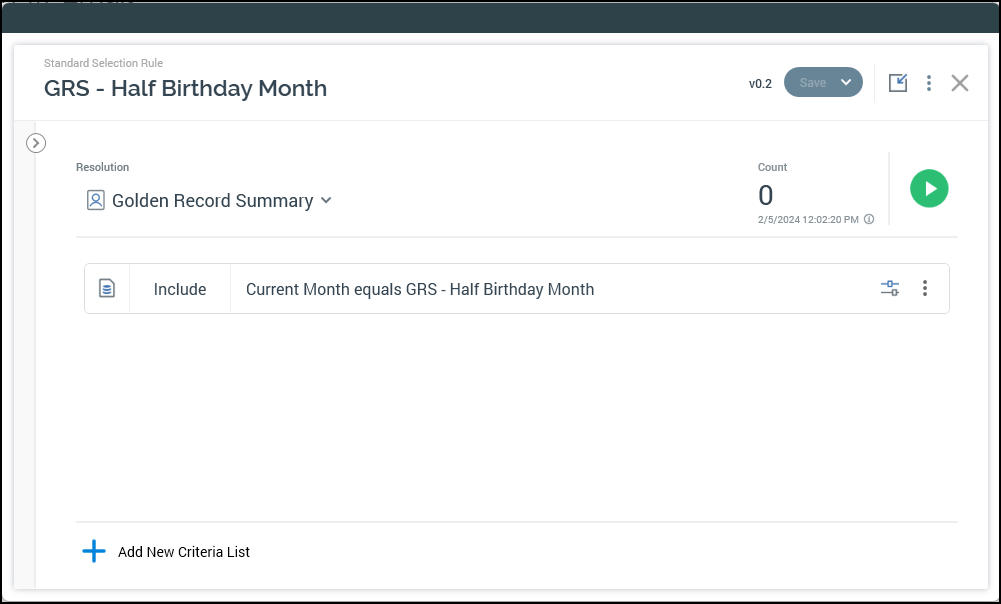
Task: Click the criteria list document icon
Action: click(x=107, y=289)
